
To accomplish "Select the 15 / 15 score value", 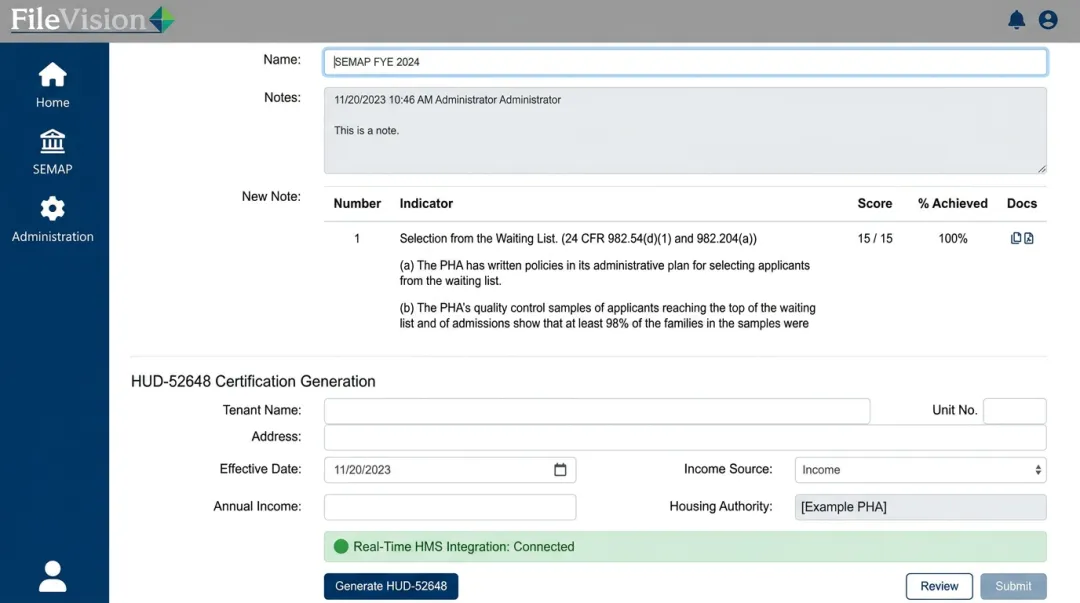I will click(x=875, y=238).
